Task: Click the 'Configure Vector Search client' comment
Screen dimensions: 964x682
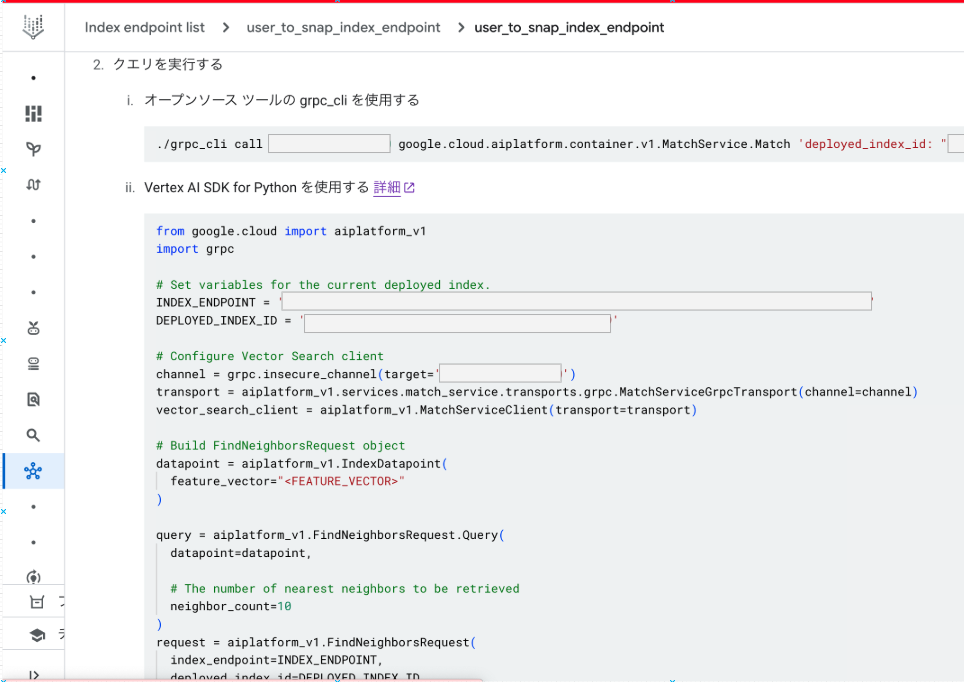Action: pyautogui.click(x=269, y=356)
